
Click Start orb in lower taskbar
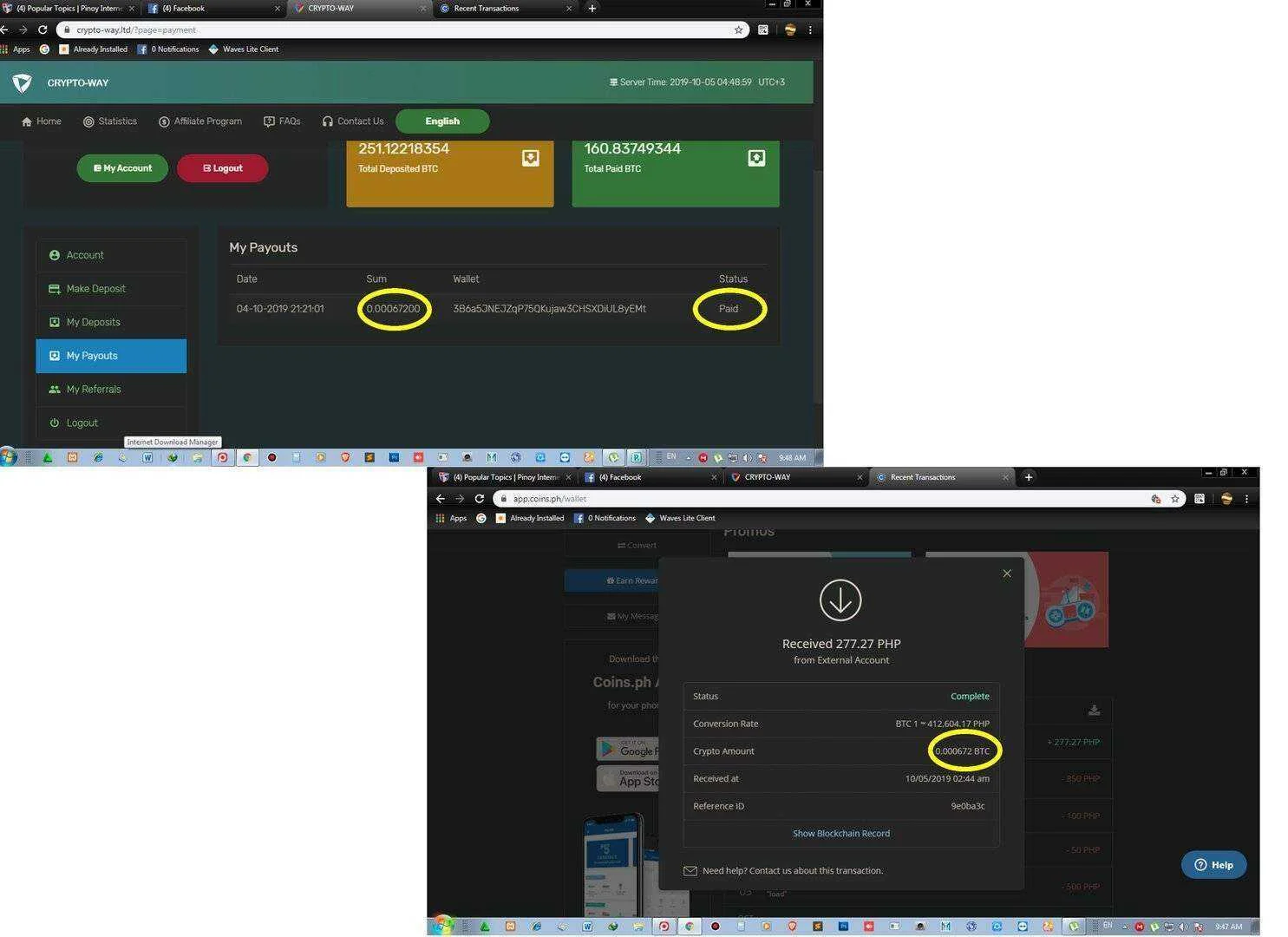click(x=442, y=926)
